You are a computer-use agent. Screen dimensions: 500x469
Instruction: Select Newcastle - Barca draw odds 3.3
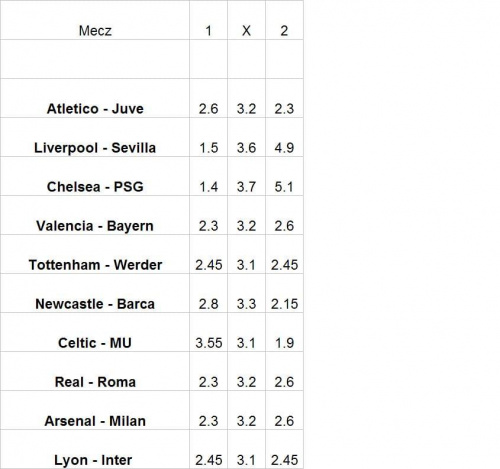246,293
